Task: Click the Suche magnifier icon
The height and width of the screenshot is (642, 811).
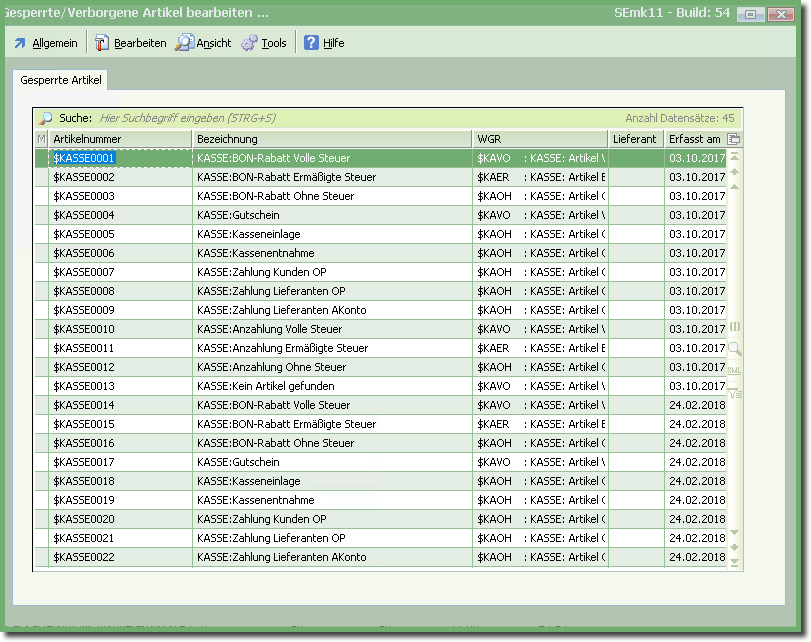Action: pyautogui.click(x=46, y=118)
